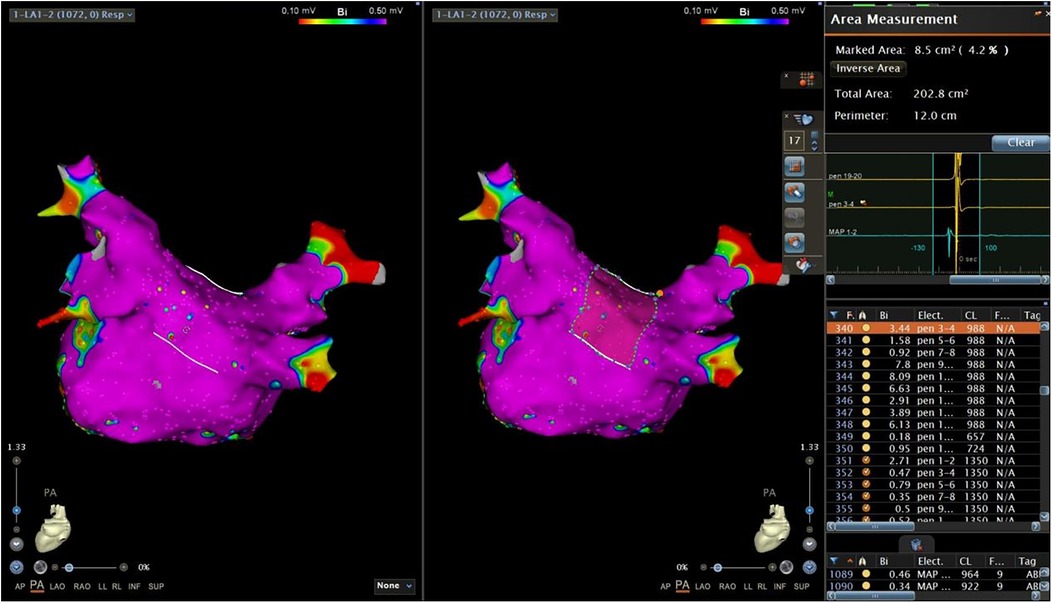This screenshot has height=603, width=1052.
Task: Switch right view to RL projection
Action: pyautogui.click(x=762, y=586)
